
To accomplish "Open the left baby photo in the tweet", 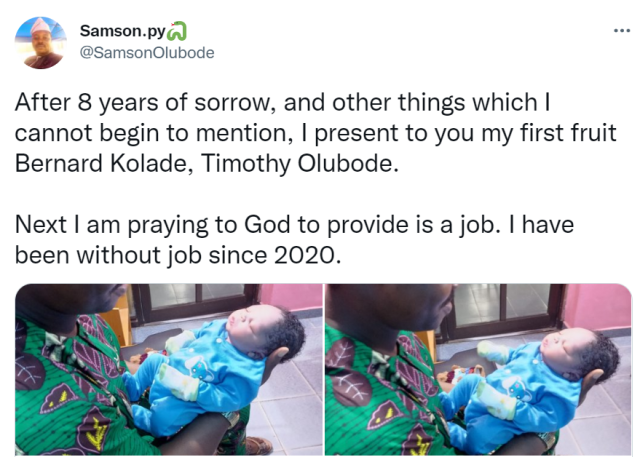I will 169,370.
